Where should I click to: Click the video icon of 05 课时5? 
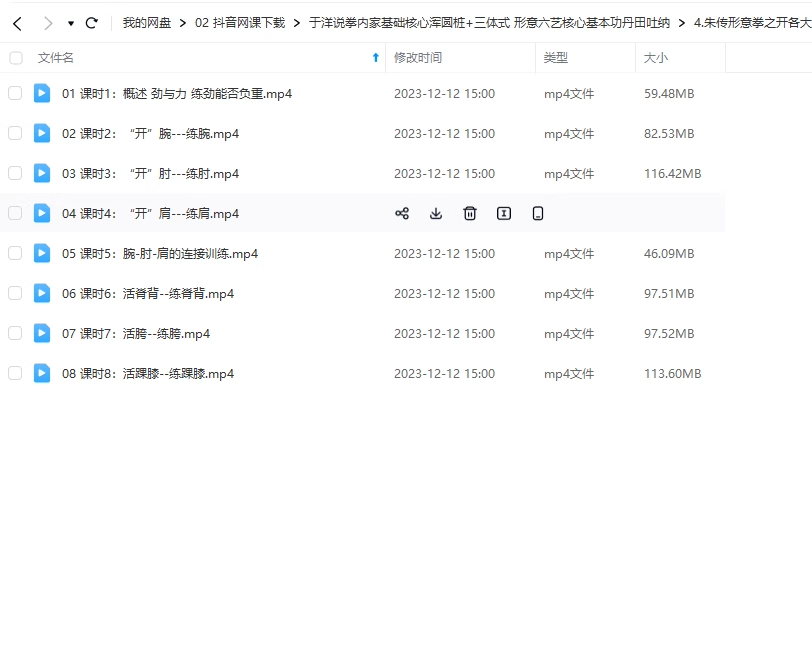(42, 253)
